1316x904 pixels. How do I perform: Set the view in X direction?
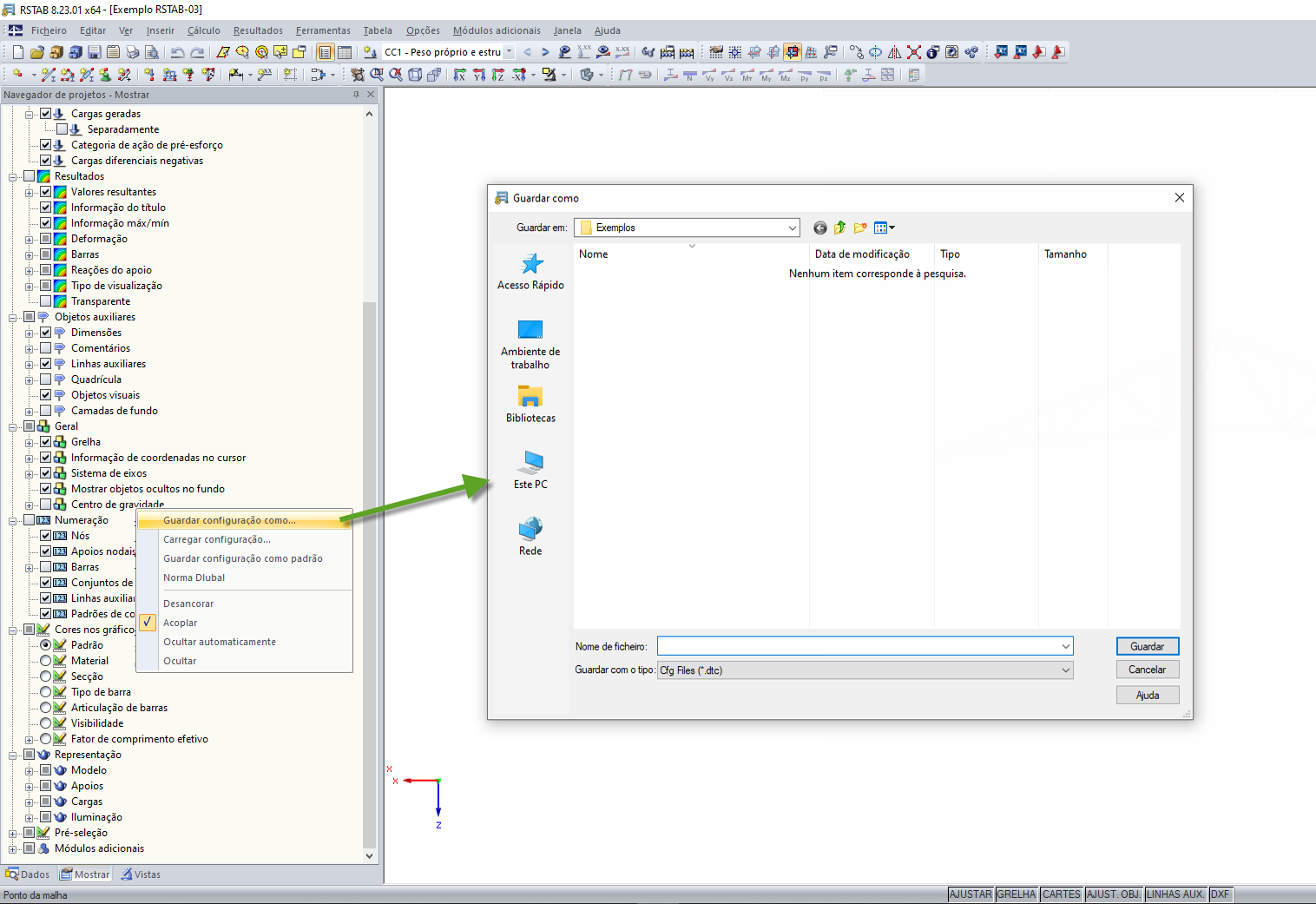(x=460, y=75)
